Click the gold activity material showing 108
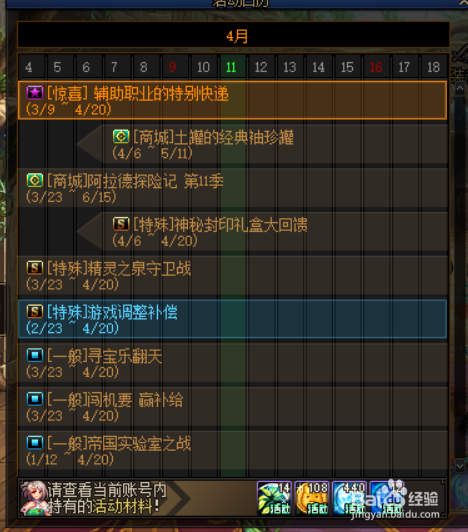The image size is (468, 532). coord(312,498)
